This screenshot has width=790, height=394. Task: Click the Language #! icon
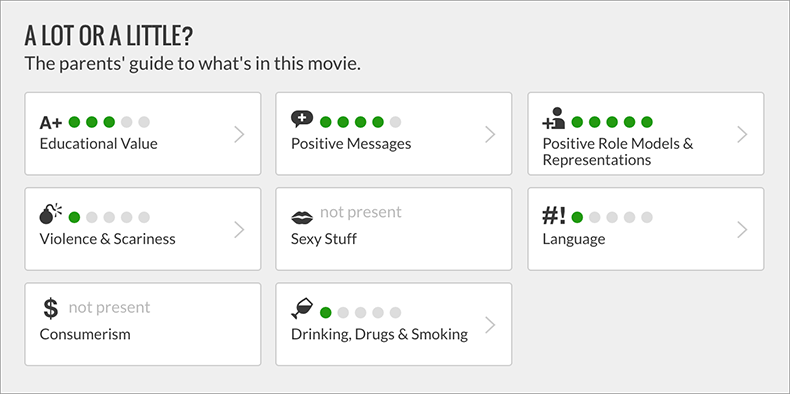click(554, 216)
